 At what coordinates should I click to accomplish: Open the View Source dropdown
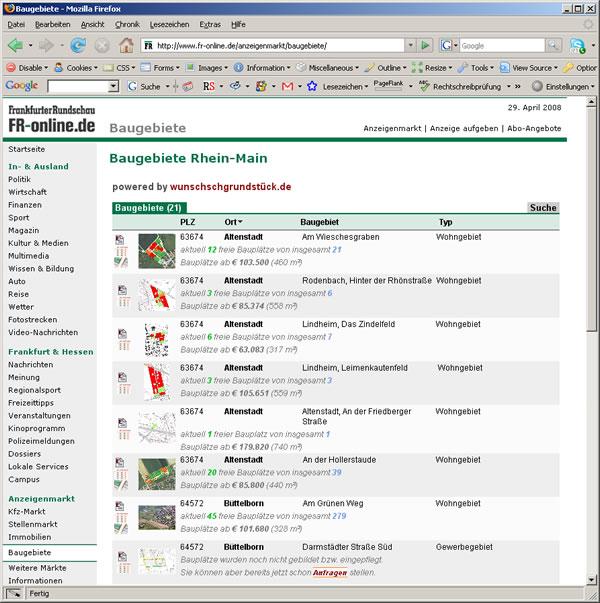[x=529, y=68]
